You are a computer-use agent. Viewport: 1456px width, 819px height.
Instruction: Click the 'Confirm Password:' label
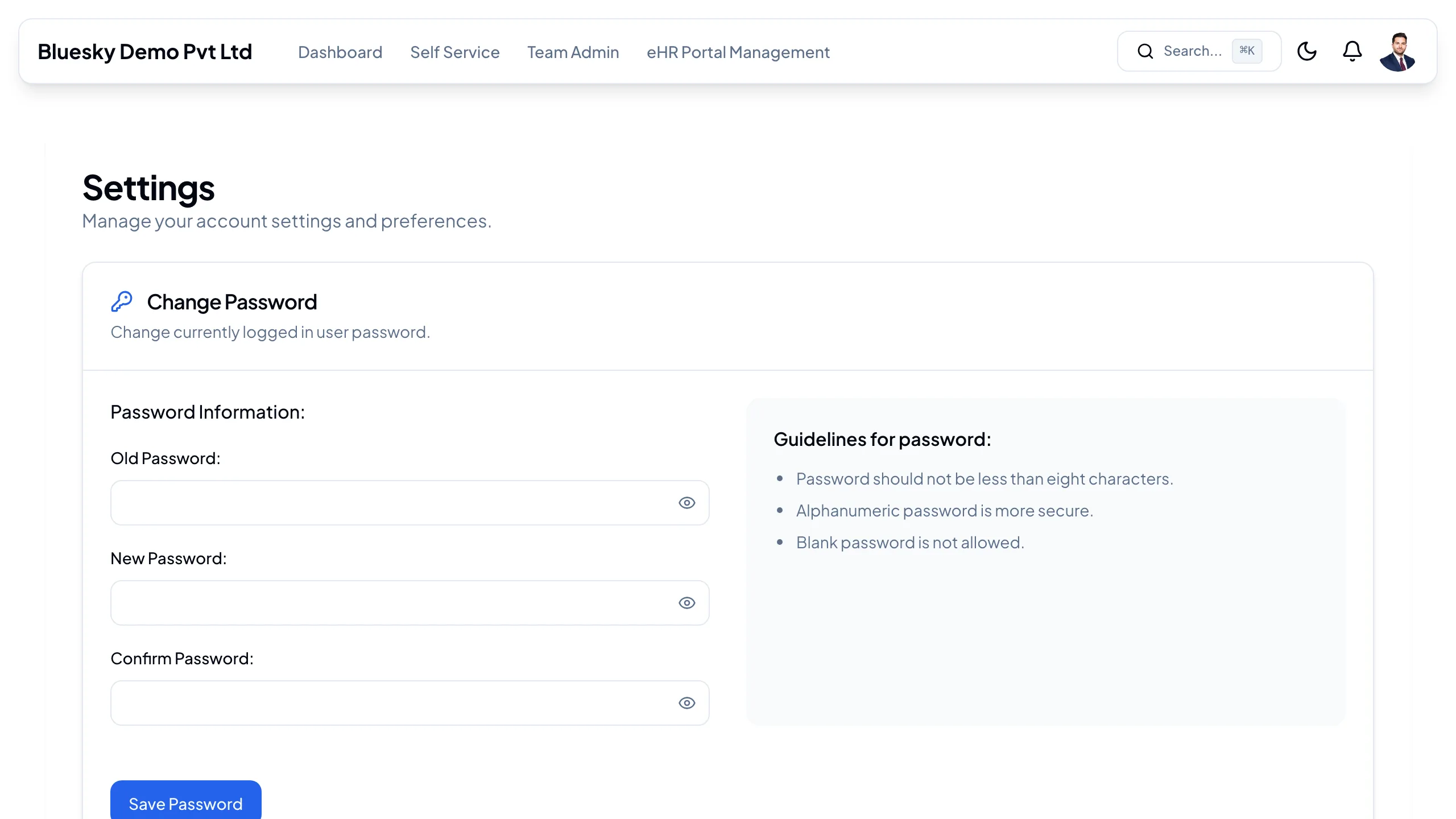point(182,659)
